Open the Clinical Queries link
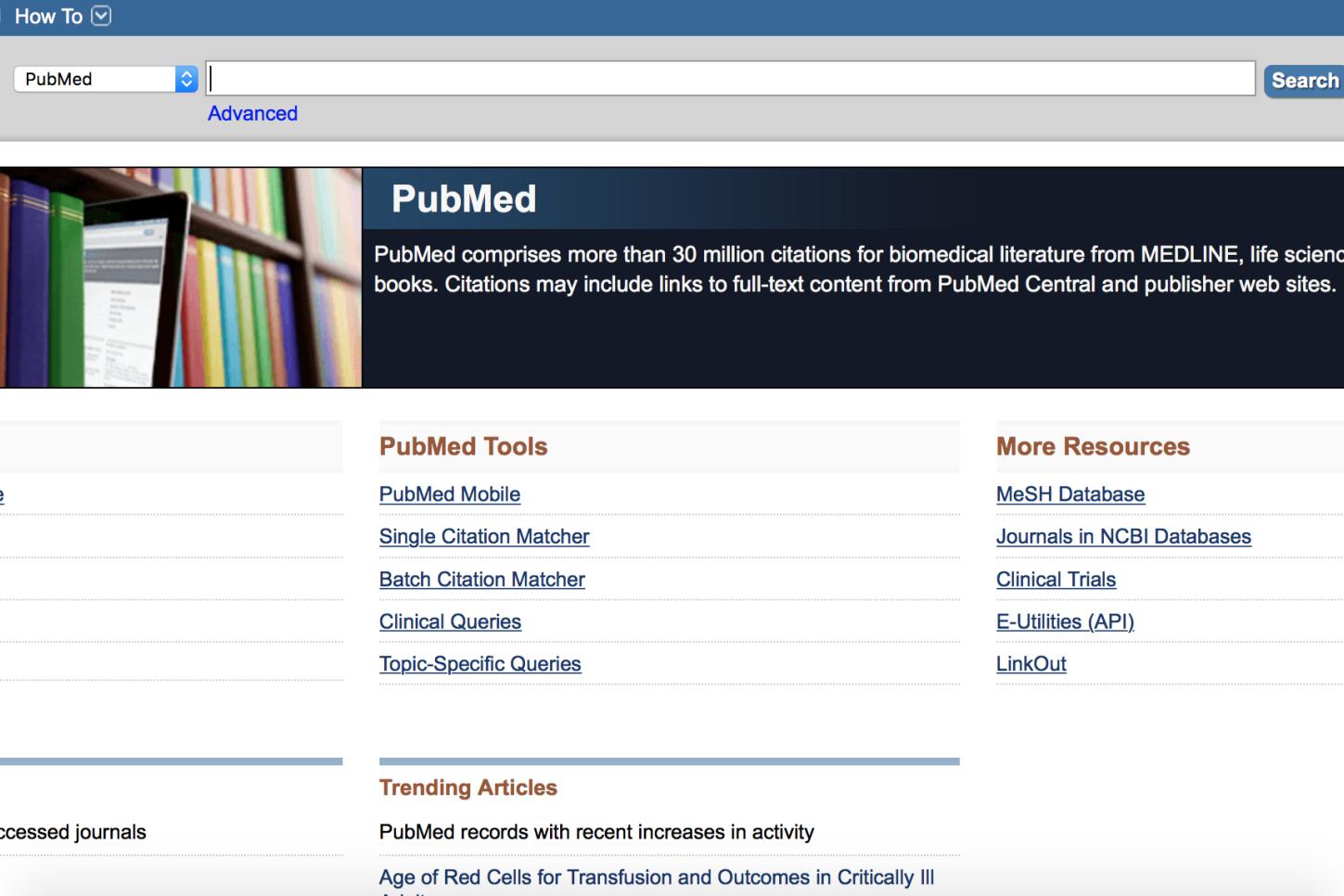Image resolution: width=1344 pixels, height=896 pixels. [450, 621]
